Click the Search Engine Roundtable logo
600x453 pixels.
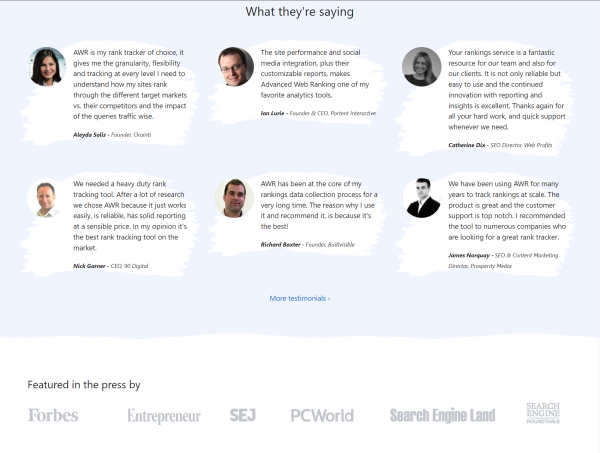543,413
